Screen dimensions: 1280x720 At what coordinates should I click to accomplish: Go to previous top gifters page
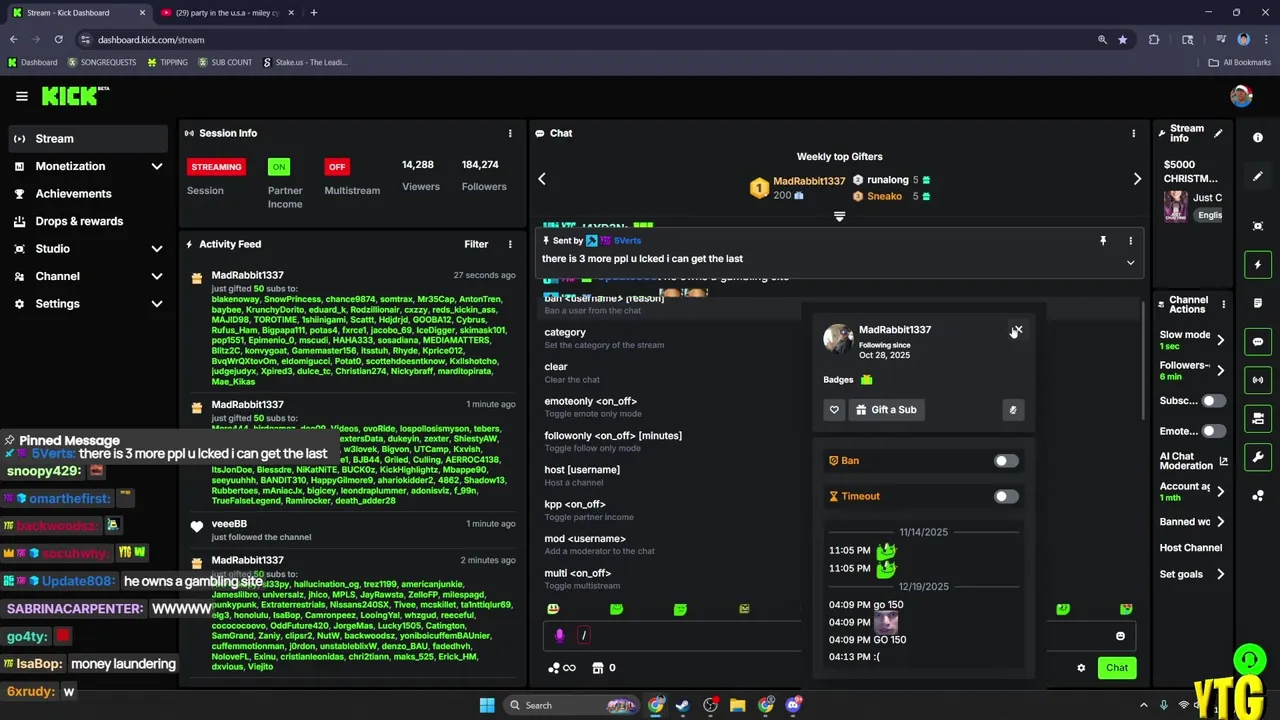pos(542,179)
